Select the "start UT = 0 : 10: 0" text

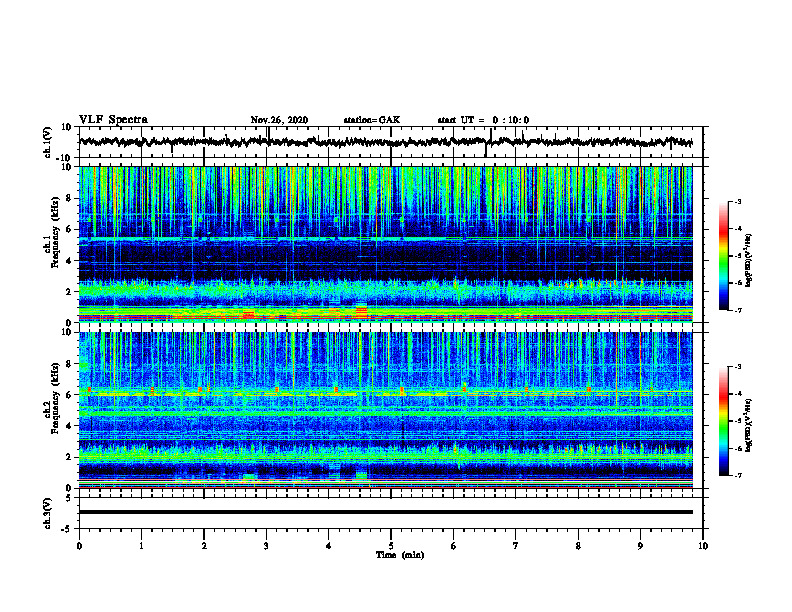[x=483, y=120]
